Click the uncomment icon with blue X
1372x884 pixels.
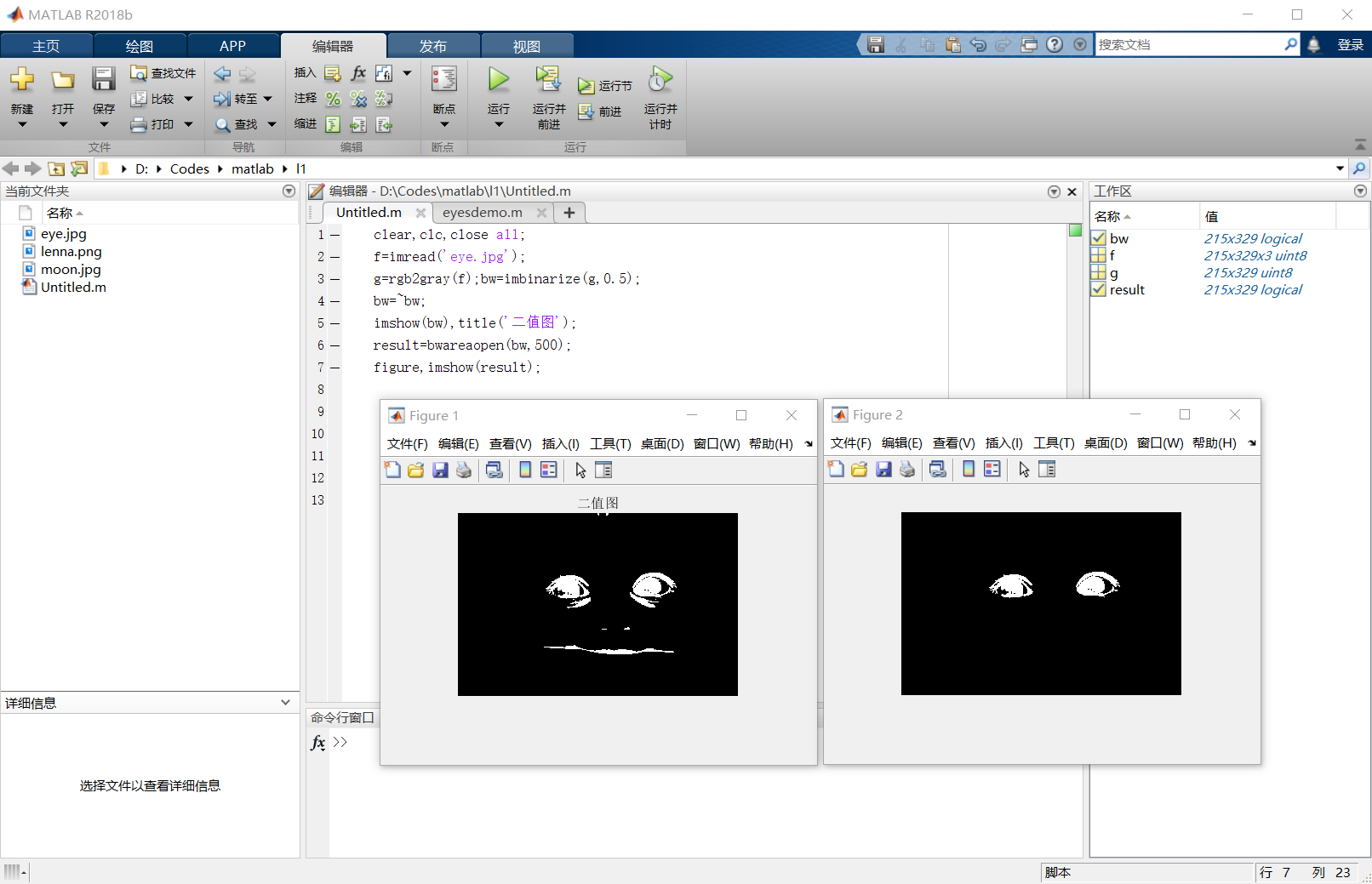358,99
